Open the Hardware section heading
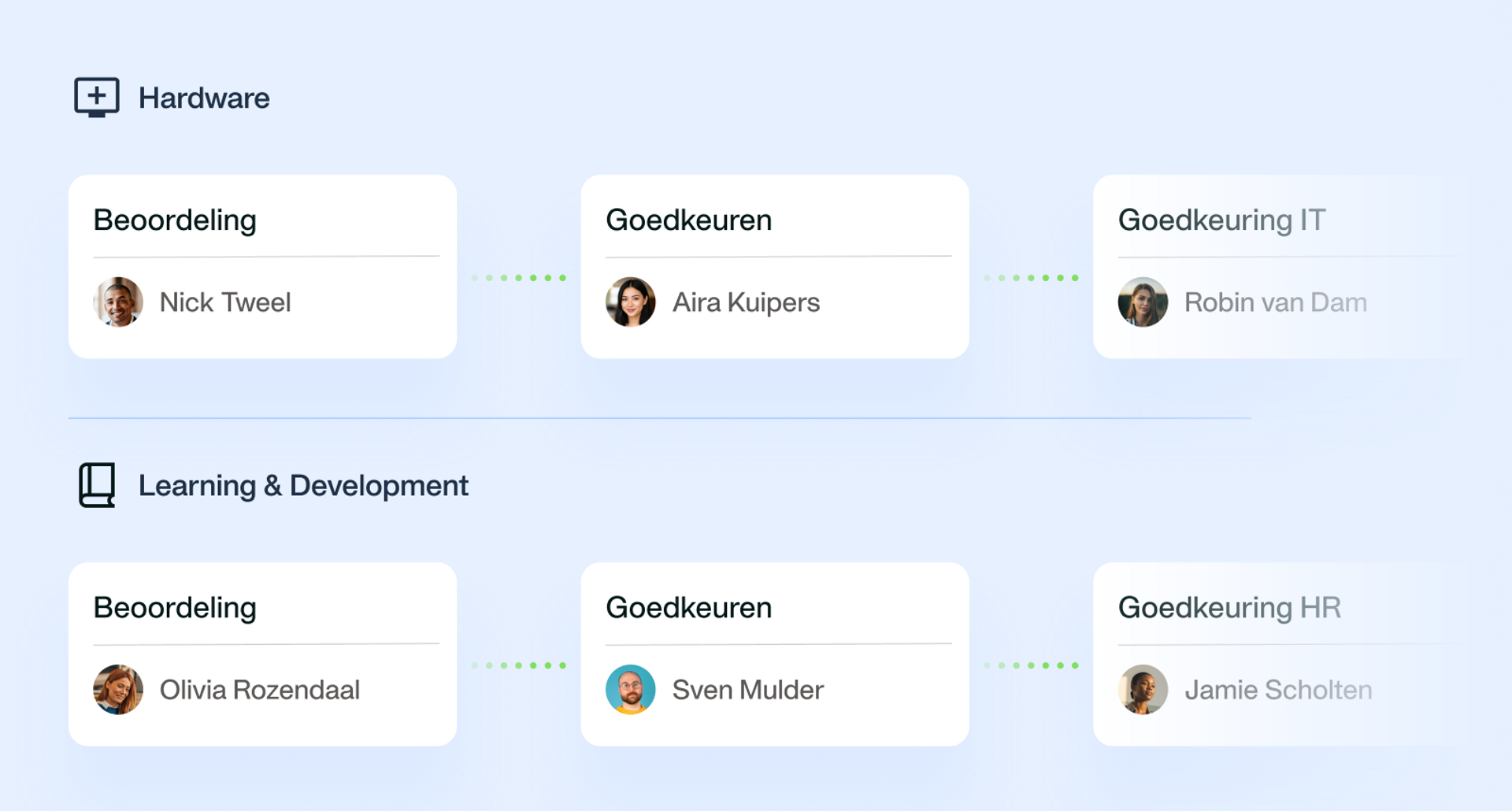Viewport: 1512px width, 811px height. 204,98
